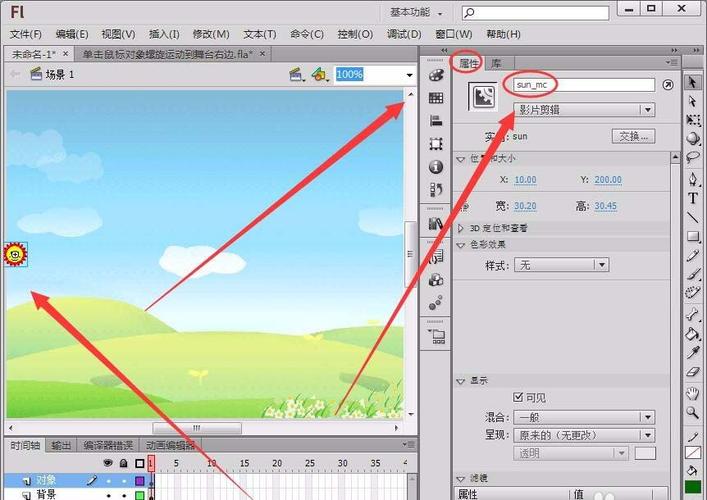Toggle lock all layers padlock icon
The height and width of the screenshot is (500, 707).
click(124, 463)
